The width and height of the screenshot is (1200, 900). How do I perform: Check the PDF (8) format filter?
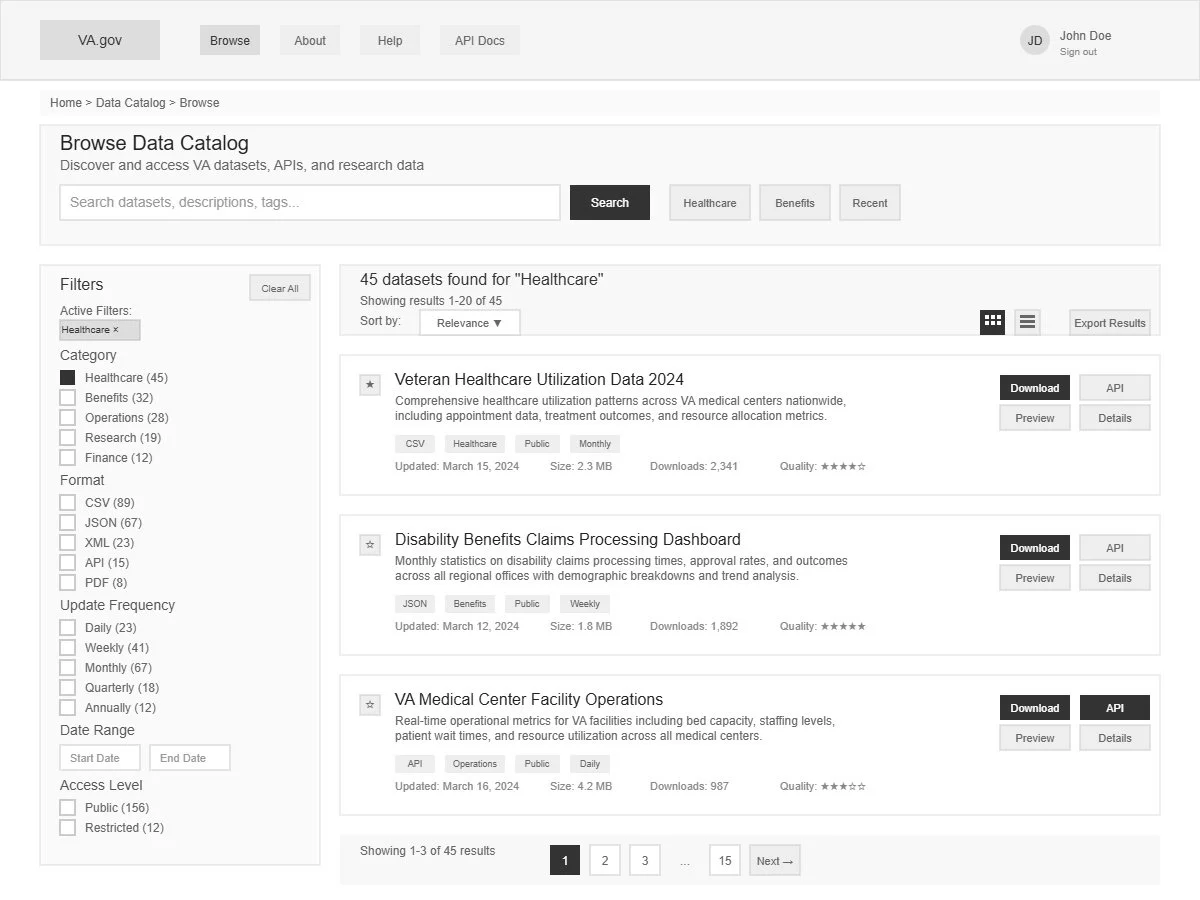pyautogui.click(x=68, y=583)
